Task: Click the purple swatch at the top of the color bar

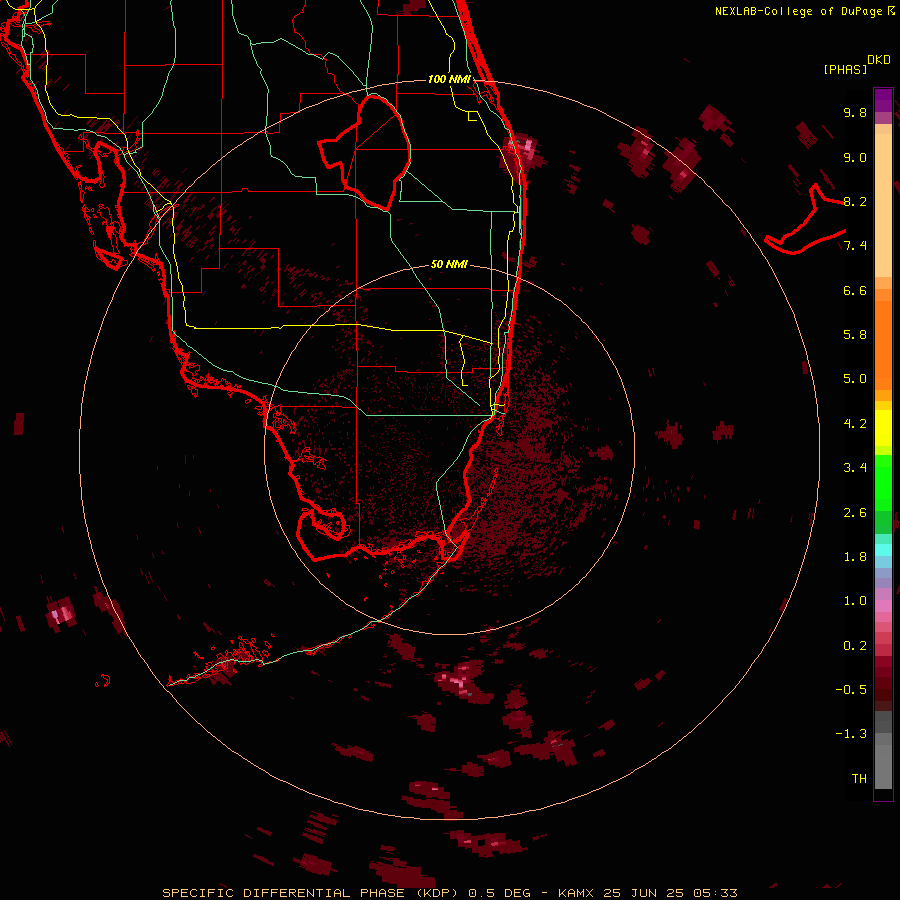Action: pyautogui.click(x=883, y=100)
